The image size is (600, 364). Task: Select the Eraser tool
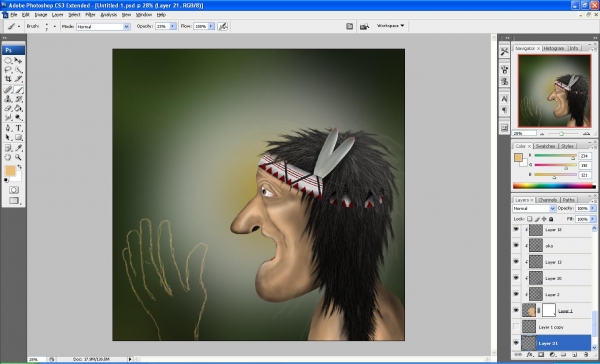click(8, 108)
